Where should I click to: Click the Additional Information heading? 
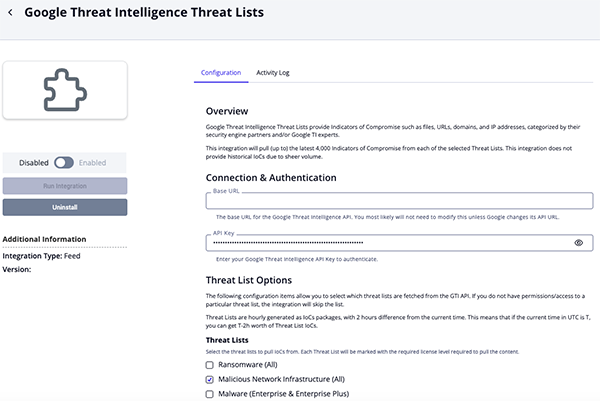44,239
